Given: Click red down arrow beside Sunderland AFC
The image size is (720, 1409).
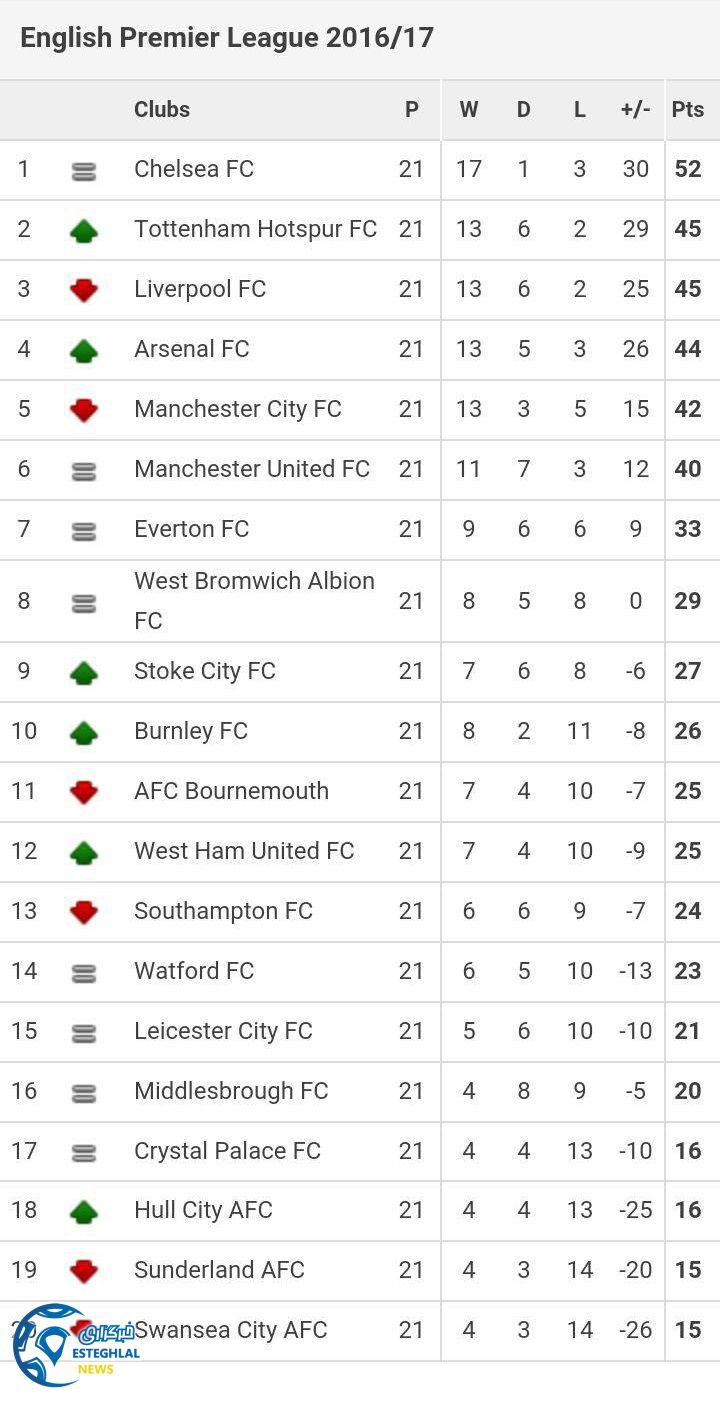Looking at the screenshot, I should 84,1272.
